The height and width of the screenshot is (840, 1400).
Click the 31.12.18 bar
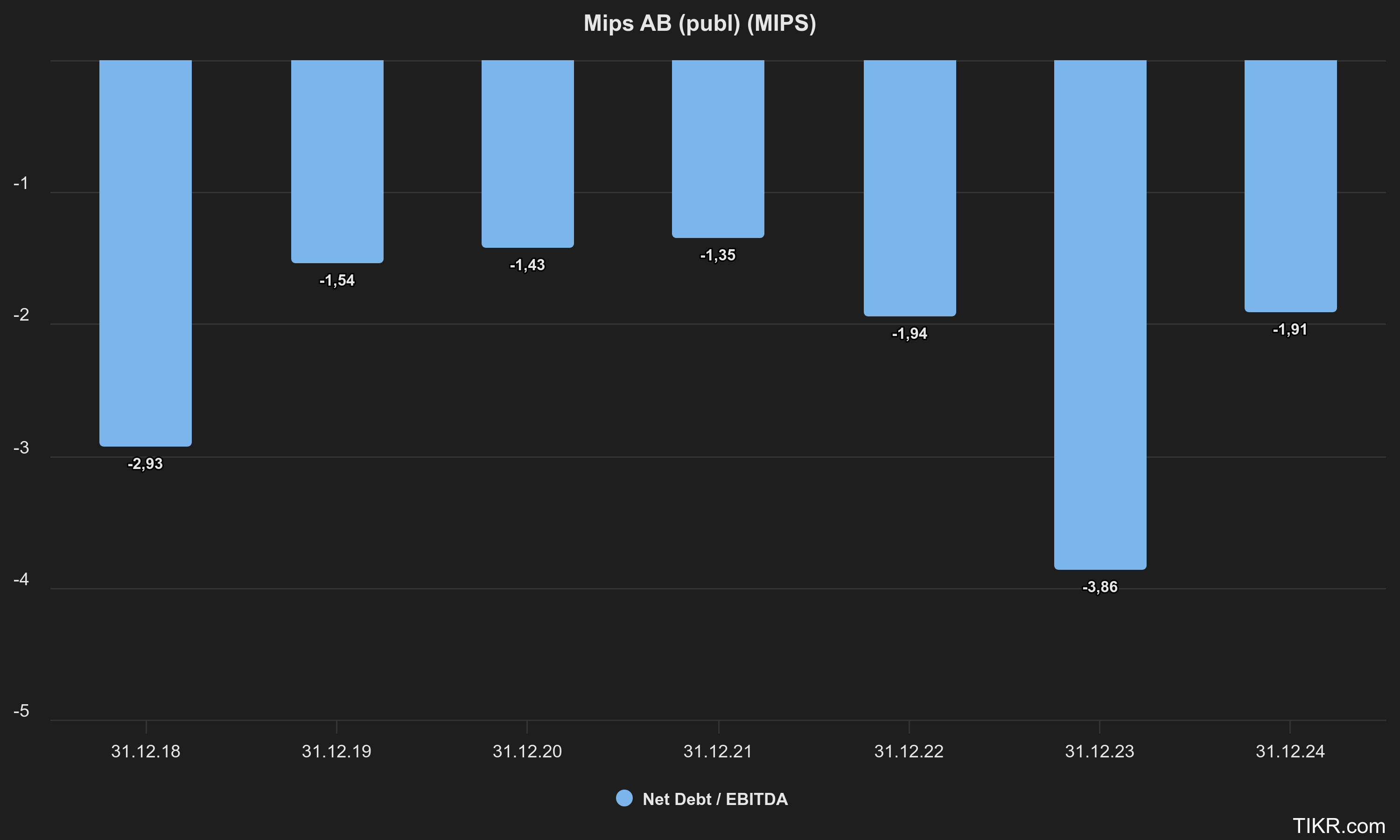click(x=146, y=252)
